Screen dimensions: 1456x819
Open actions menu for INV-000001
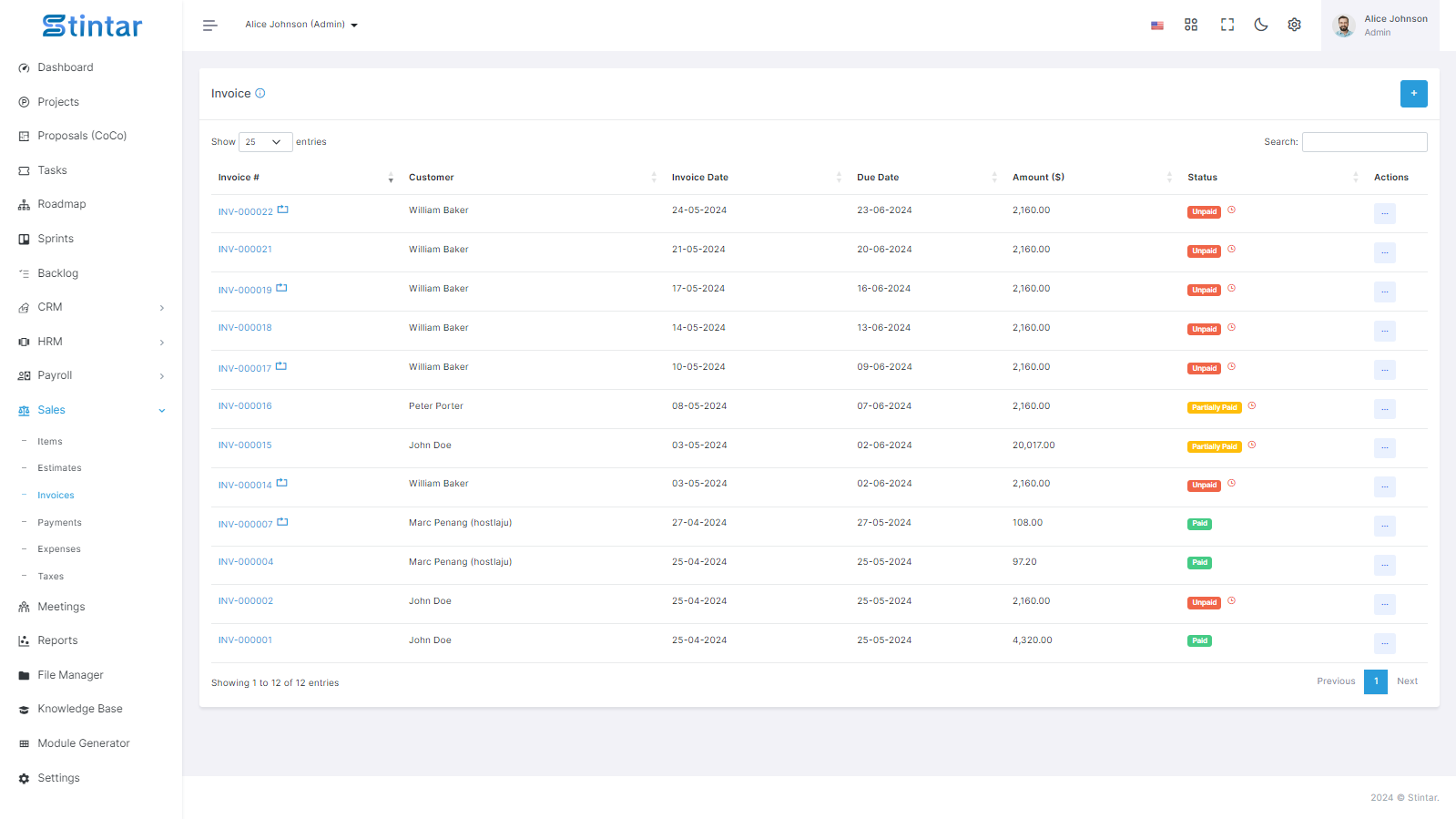tap(1384, 643)
